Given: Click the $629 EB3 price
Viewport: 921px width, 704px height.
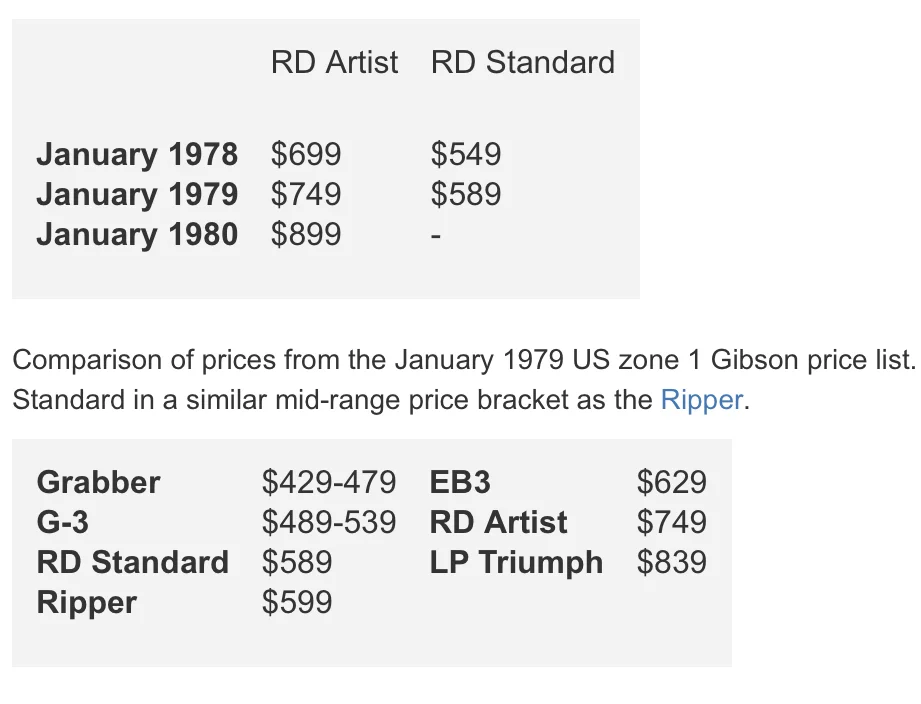Looking at the screenshot, I should coord(672,483).
